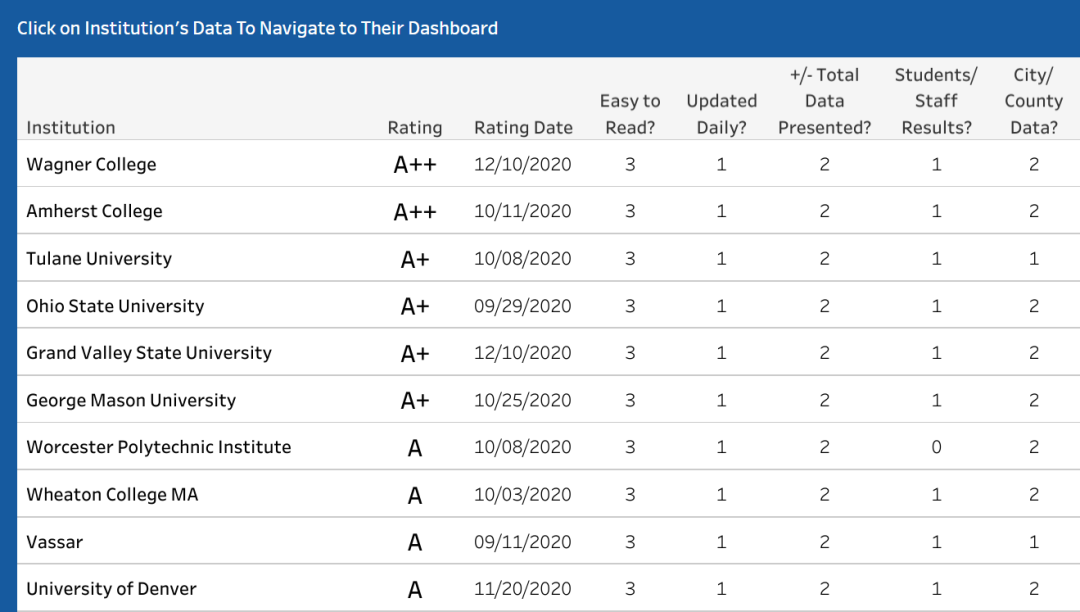The height and width of the screenshot is (612, 1080).
Task: Select Ohio State Total Data Presented value
Action: point(824,306)
